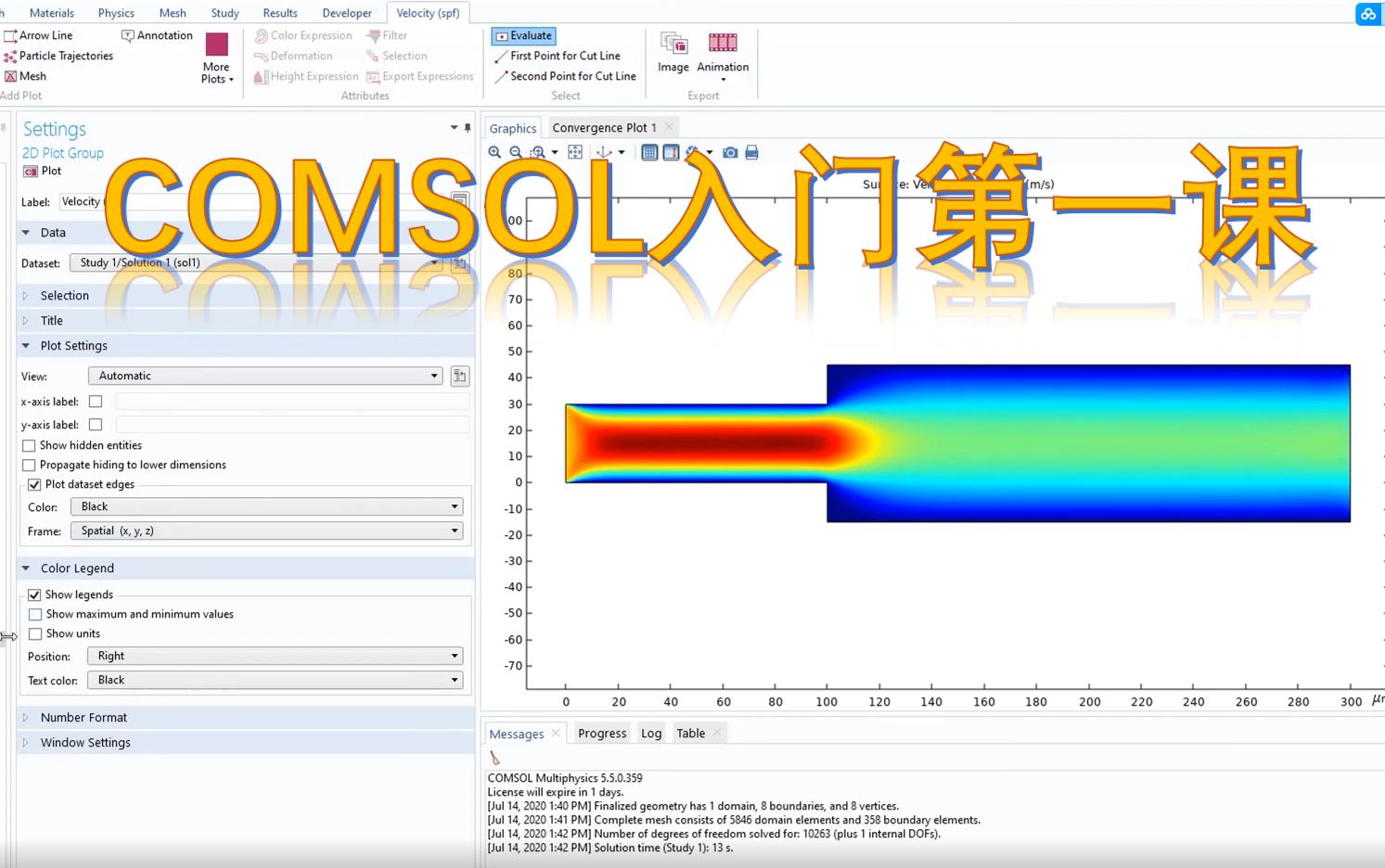
Task: Enable the y-axis label checkbox
Action: coord(96,425)
